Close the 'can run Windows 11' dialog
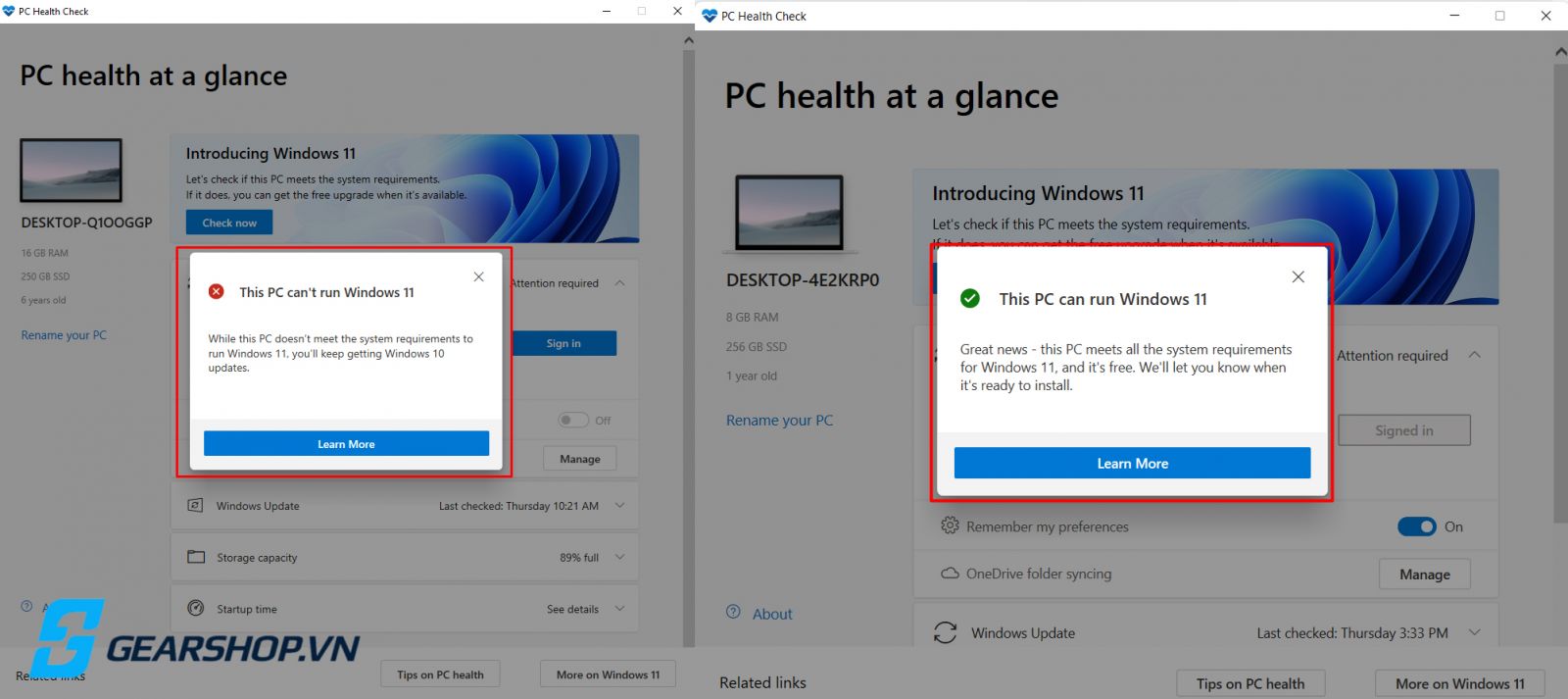This screenshot has width=1568, height=699. pyautogui.click(x=1298, y=277)
